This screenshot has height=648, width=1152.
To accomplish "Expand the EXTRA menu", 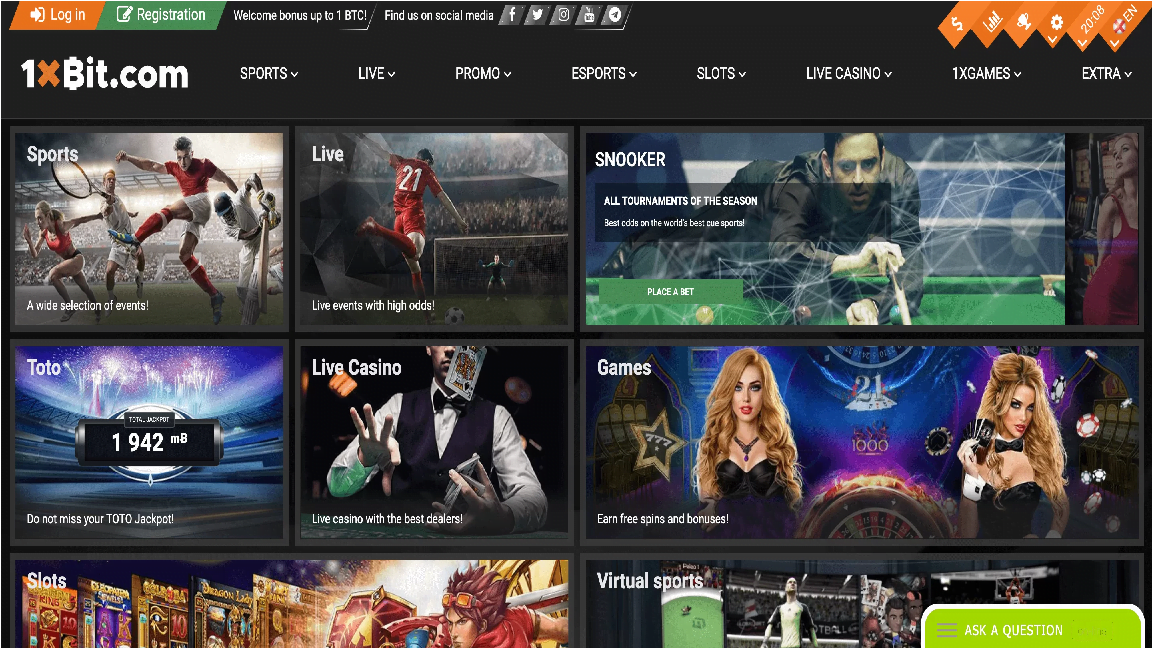I will 1106,73.
